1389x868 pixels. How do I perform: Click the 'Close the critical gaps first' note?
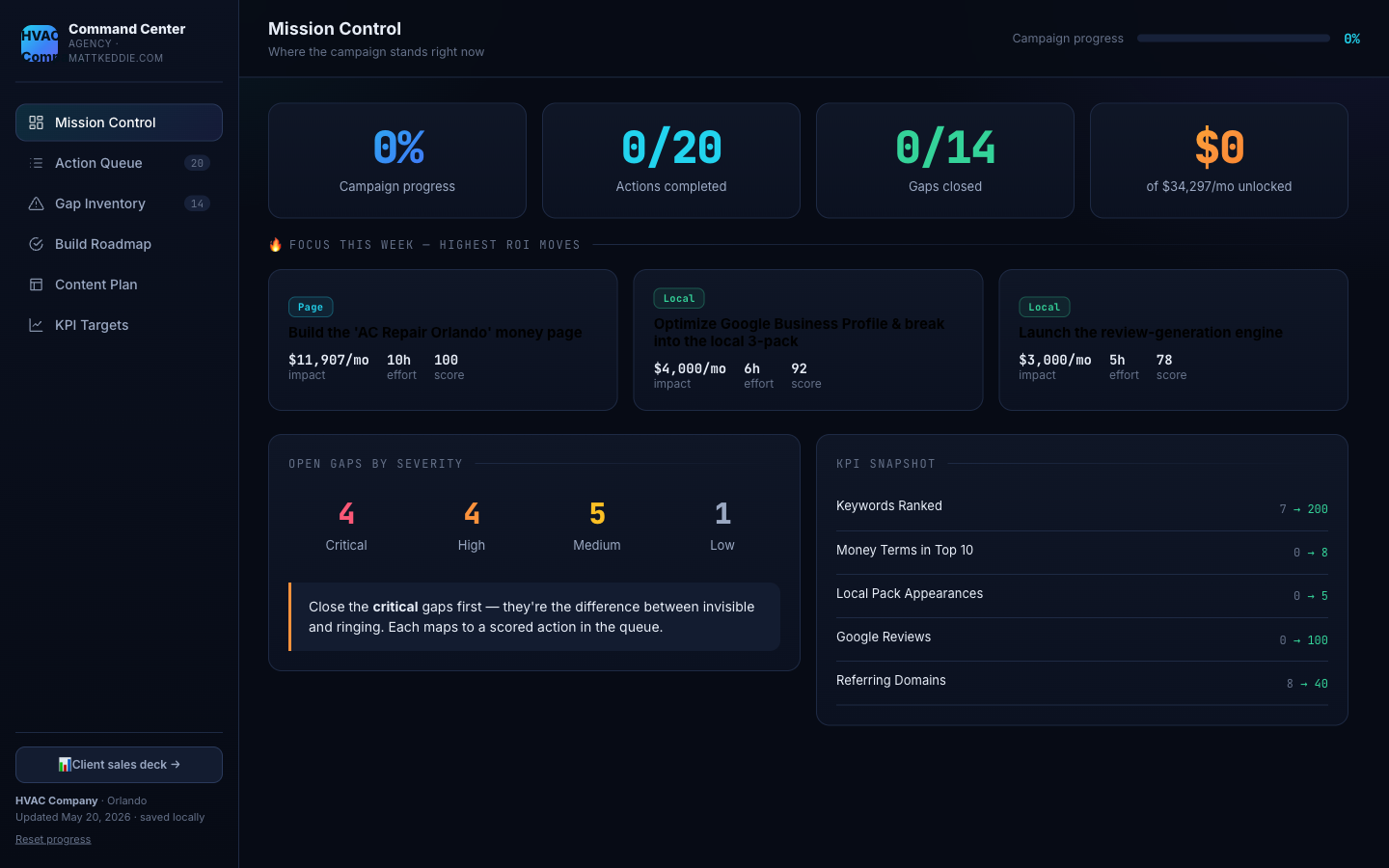coord(534,617)
